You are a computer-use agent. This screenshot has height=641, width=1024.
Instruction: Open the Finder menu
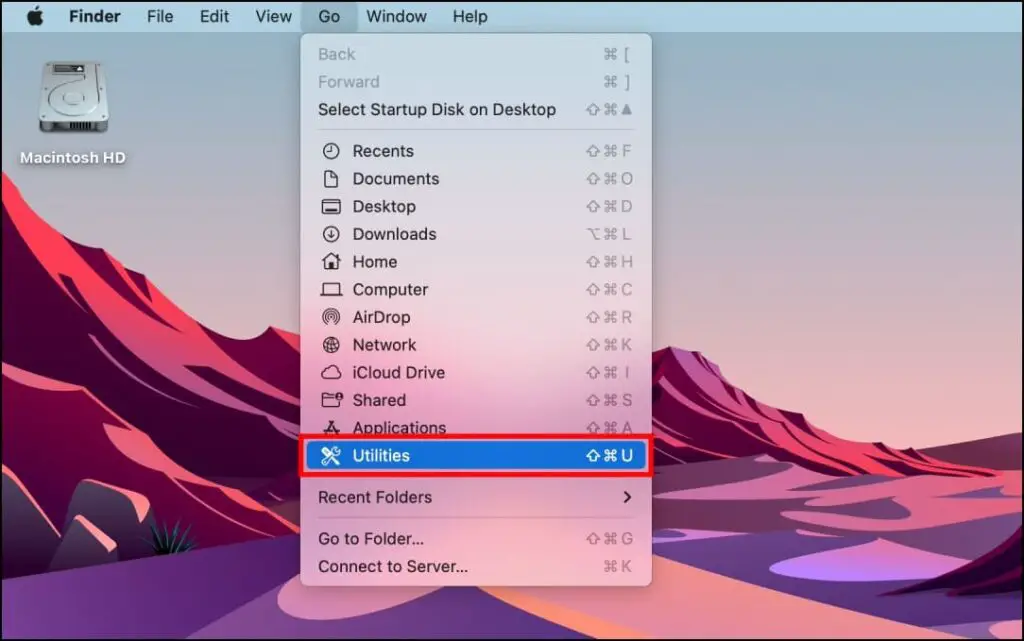click(x=95, y=16)
